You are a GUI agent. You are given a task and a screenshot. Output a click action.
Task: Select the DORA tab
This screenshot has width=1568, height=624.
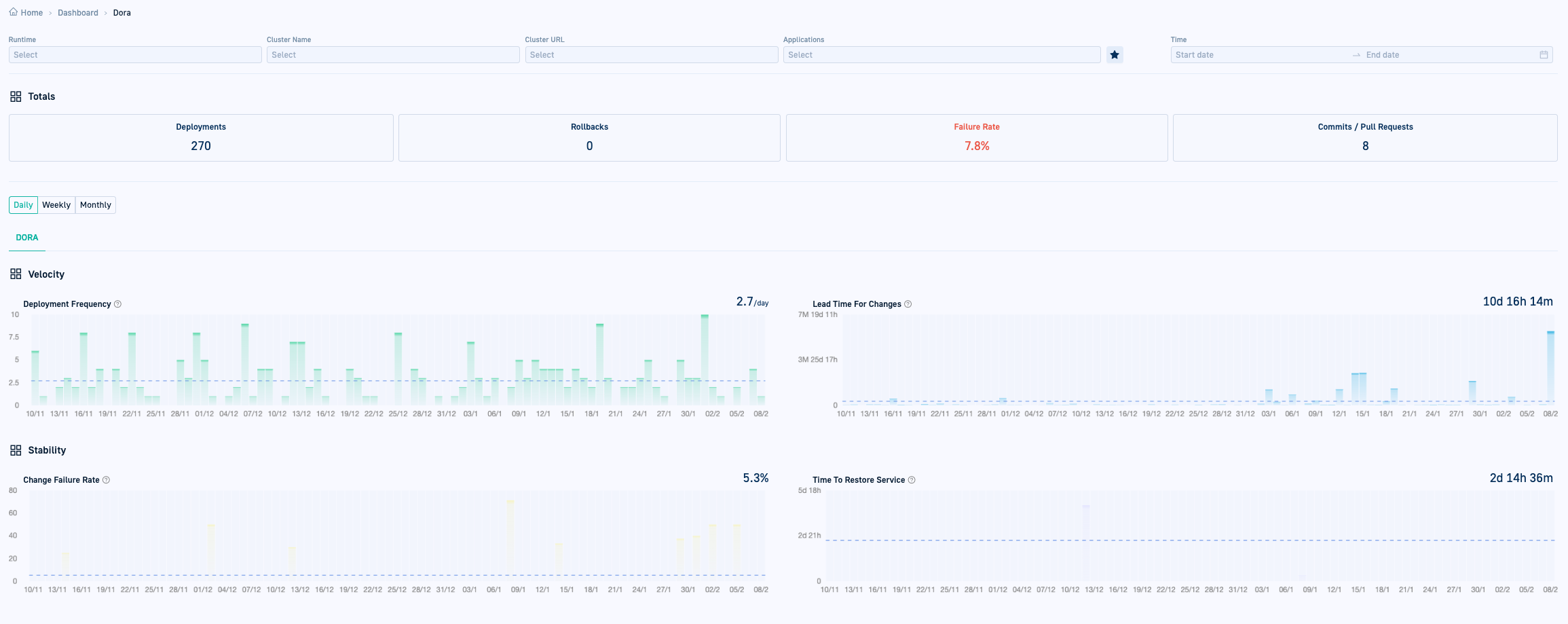(x=27, y=238)
